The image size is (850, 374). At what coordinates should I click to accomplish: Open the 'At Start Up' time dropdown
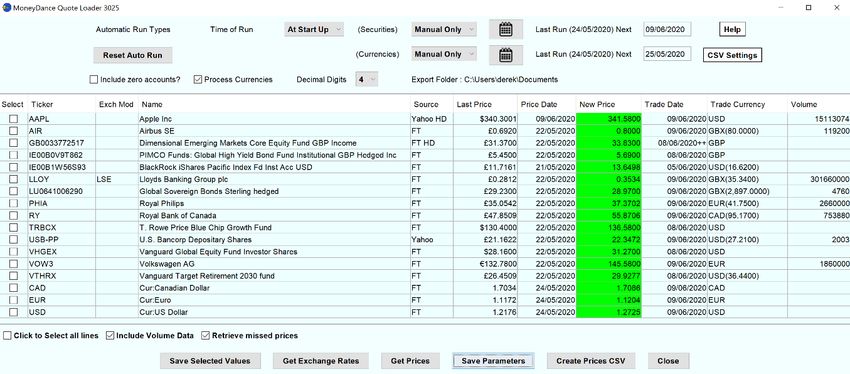point(314,29)
